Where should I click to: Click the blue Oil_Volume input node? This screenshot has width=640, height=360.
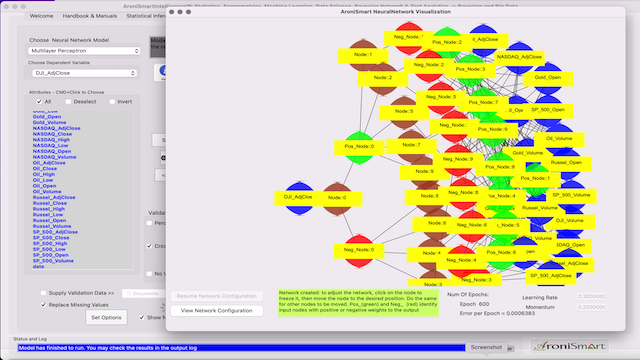[x=559, y=139]
